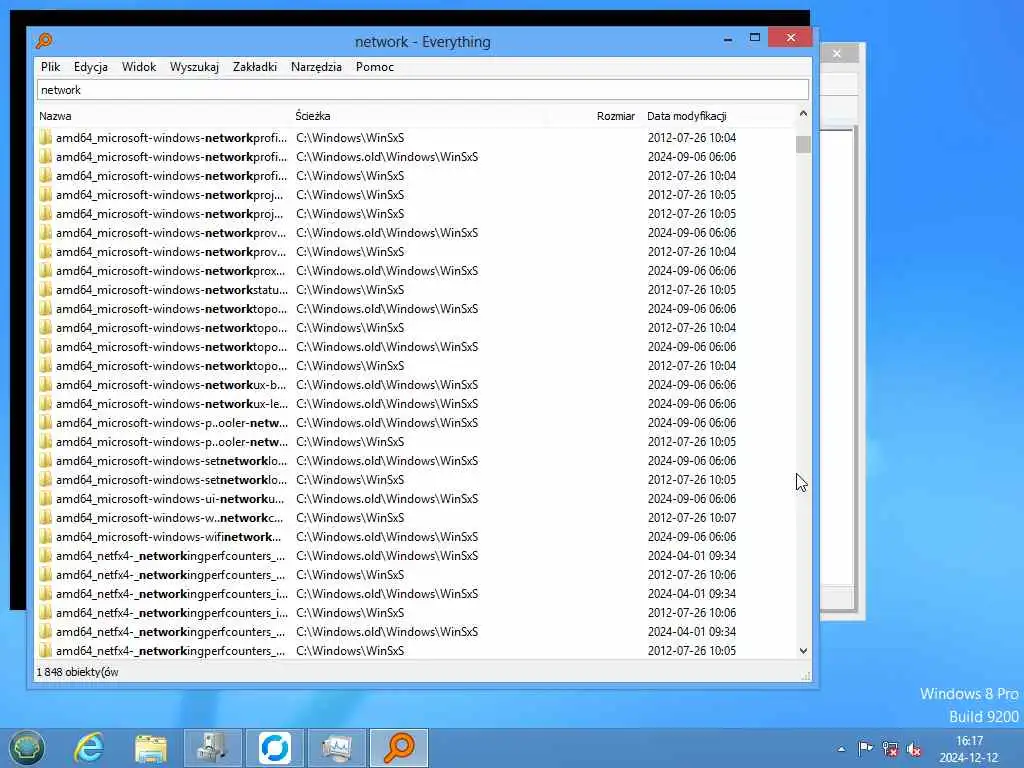Viewport: 1024px width, 768px height.
Task: Click the Everything magnifier icon in title bar
Action: (44, 41)
